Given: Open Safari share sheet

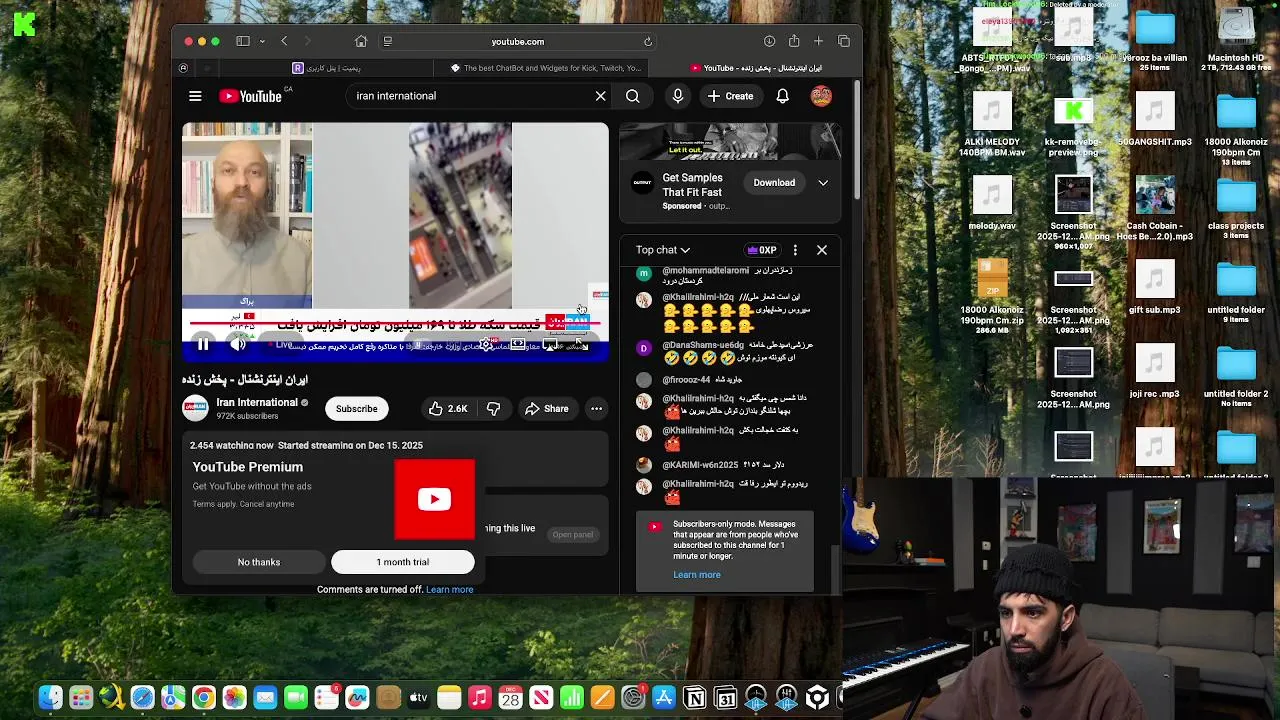Looking at the screenshot, I should click(x=794, y=41).
